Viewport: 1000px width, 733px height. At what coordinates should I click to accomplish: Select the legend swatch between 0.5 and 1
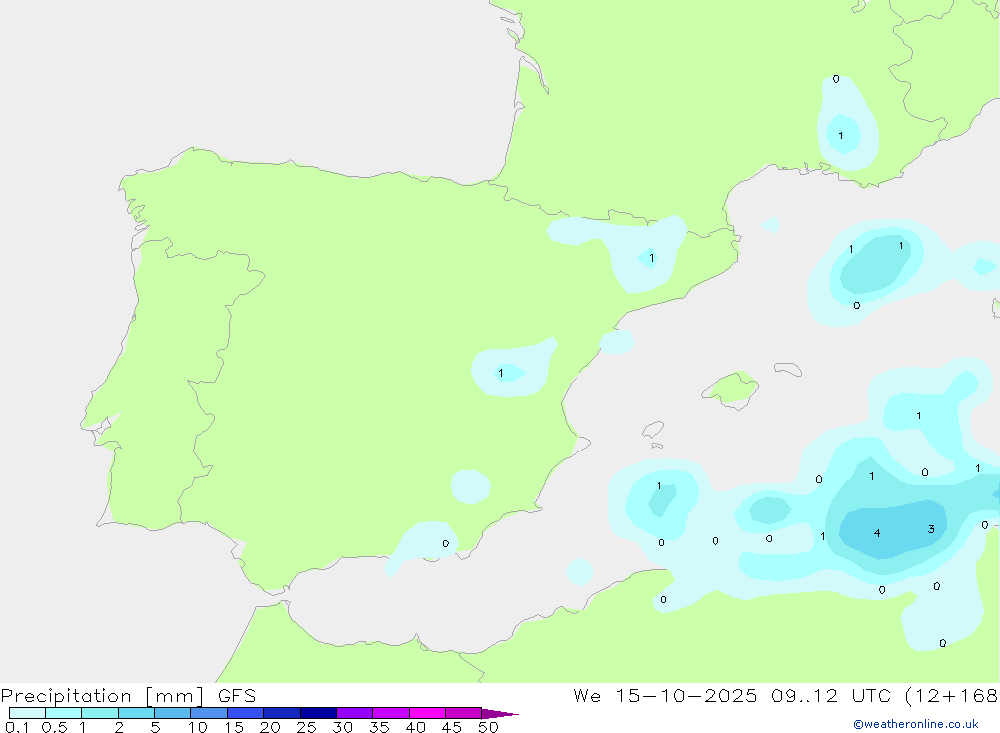click(63, 713)
